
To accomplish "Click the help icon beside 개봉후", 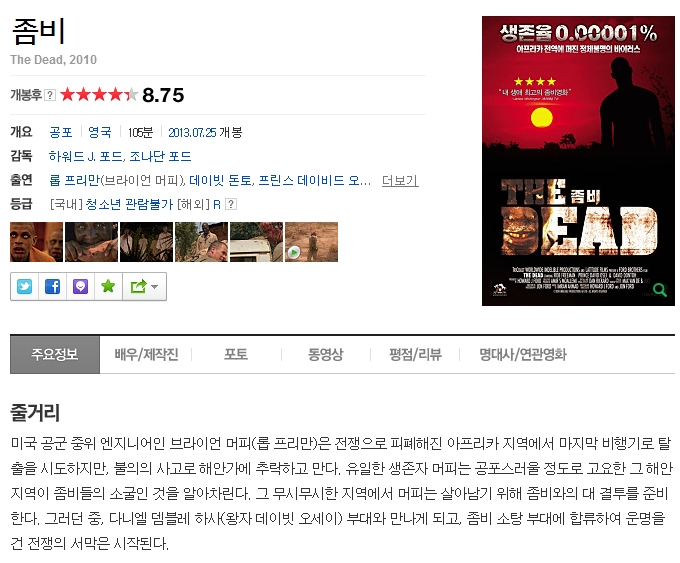I will pos(50,95).
